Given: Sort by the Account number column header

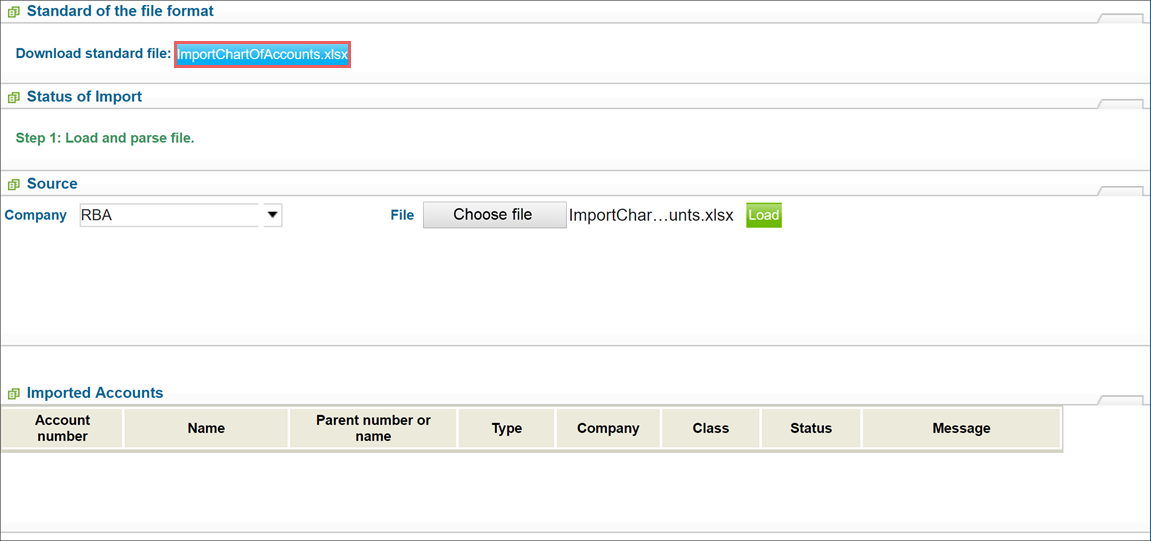Looking at the screenshot, I should pyautogui.click(x=62, y=429).
